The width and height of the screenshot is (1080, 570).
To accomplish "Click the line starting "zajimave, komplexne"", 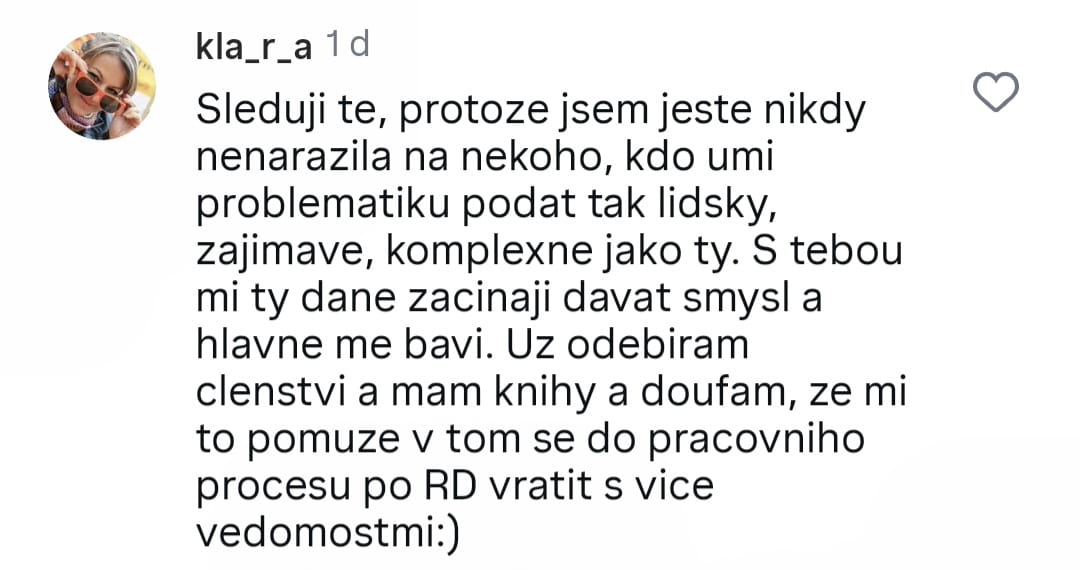I will click(x=549, y=250).
